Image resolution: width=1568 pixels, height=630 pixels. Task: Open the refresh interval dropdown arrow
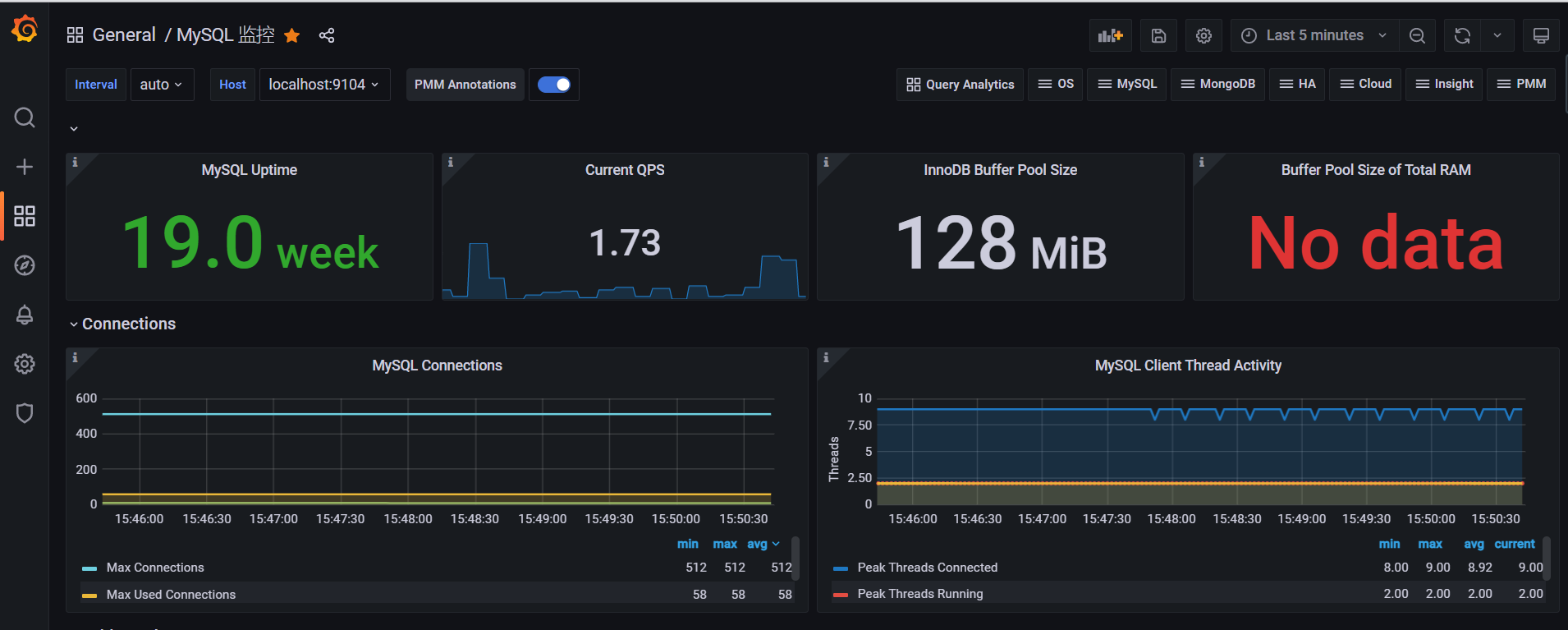point(1497,35)
